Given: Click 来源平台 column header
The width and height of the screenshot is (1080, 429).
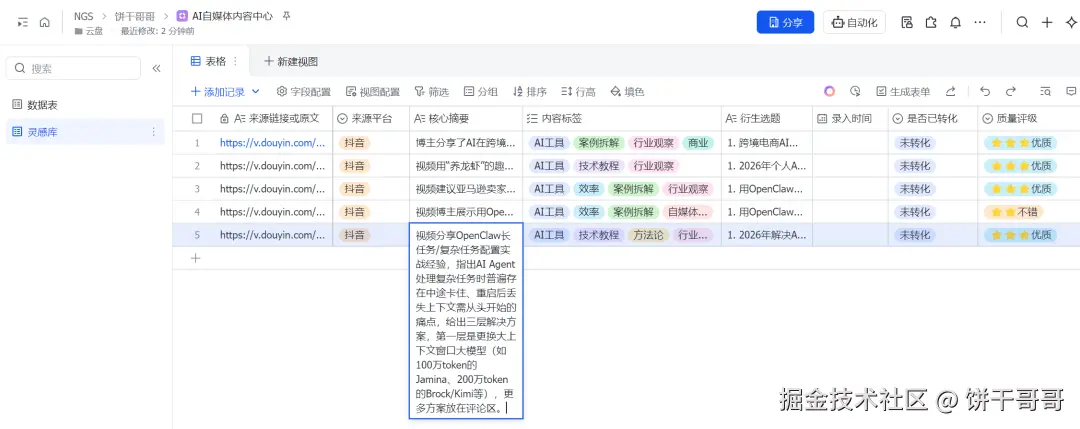Looking at the screenshot, I should click(x=371, y=118).
